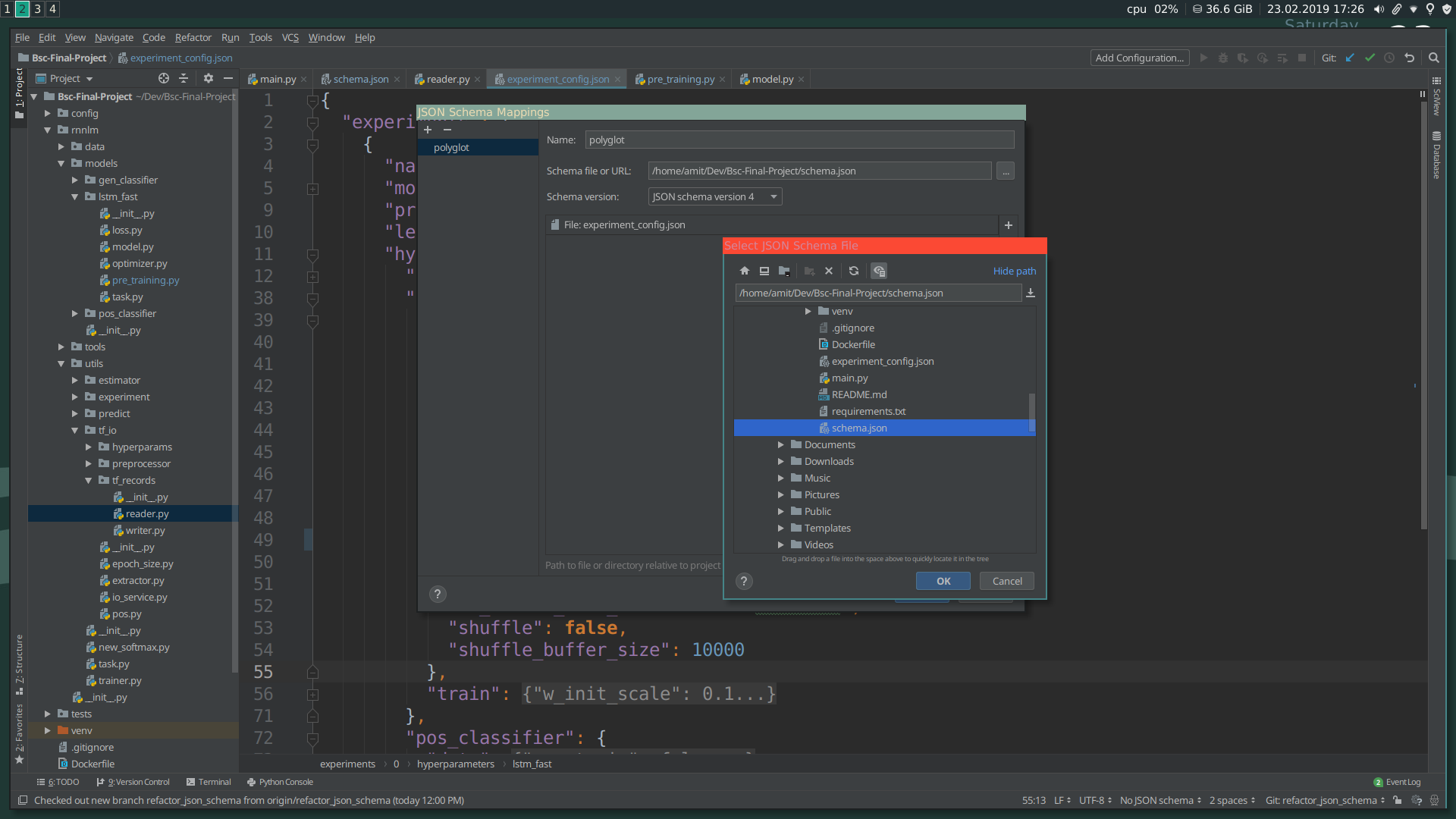Click the Desktop directory icon
This screenshot has width=1456, height=819.
(x=764, y=271)
